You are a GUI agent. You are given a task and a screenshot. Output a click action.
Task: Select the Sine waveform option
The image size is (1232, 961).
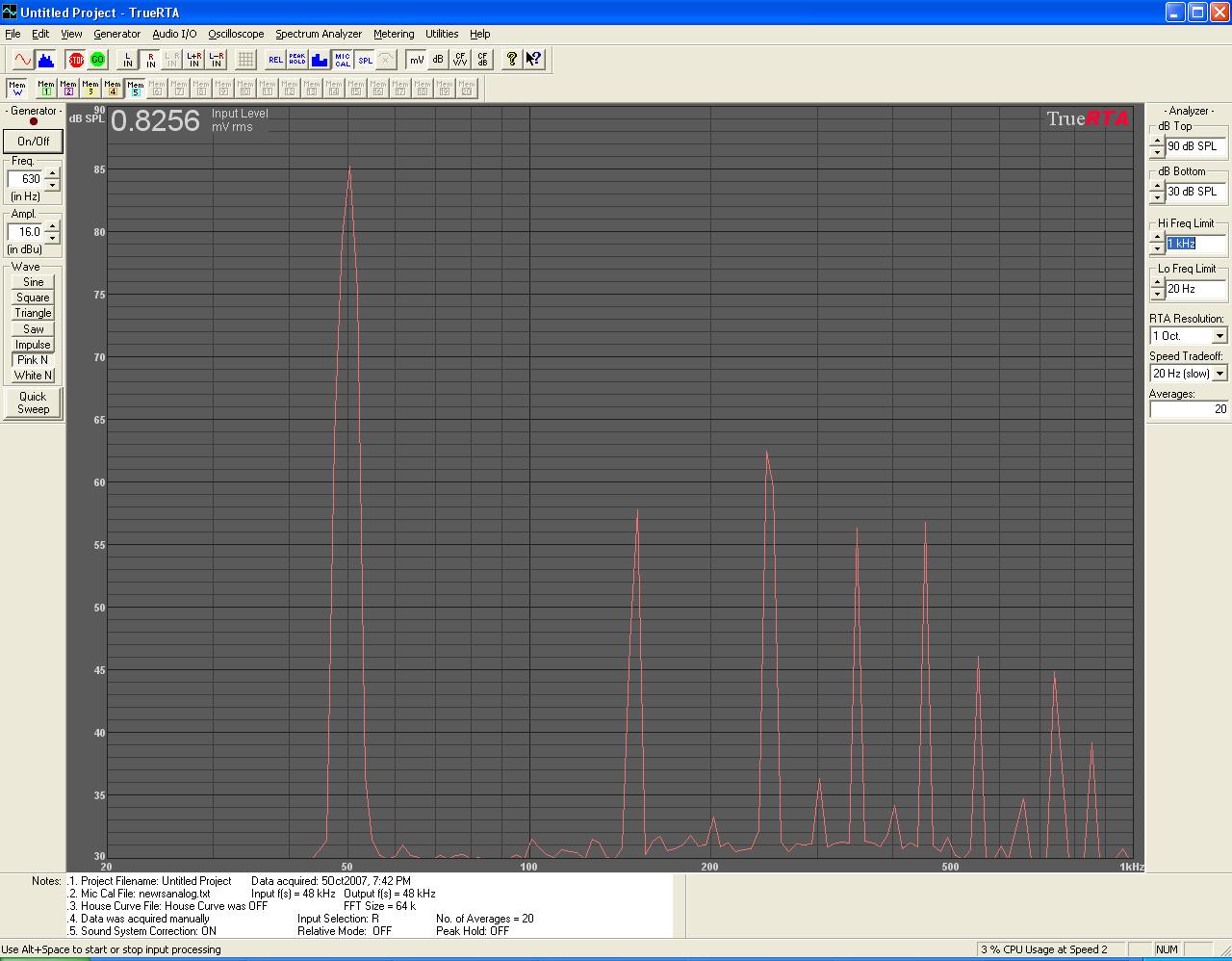coord(33,282)
